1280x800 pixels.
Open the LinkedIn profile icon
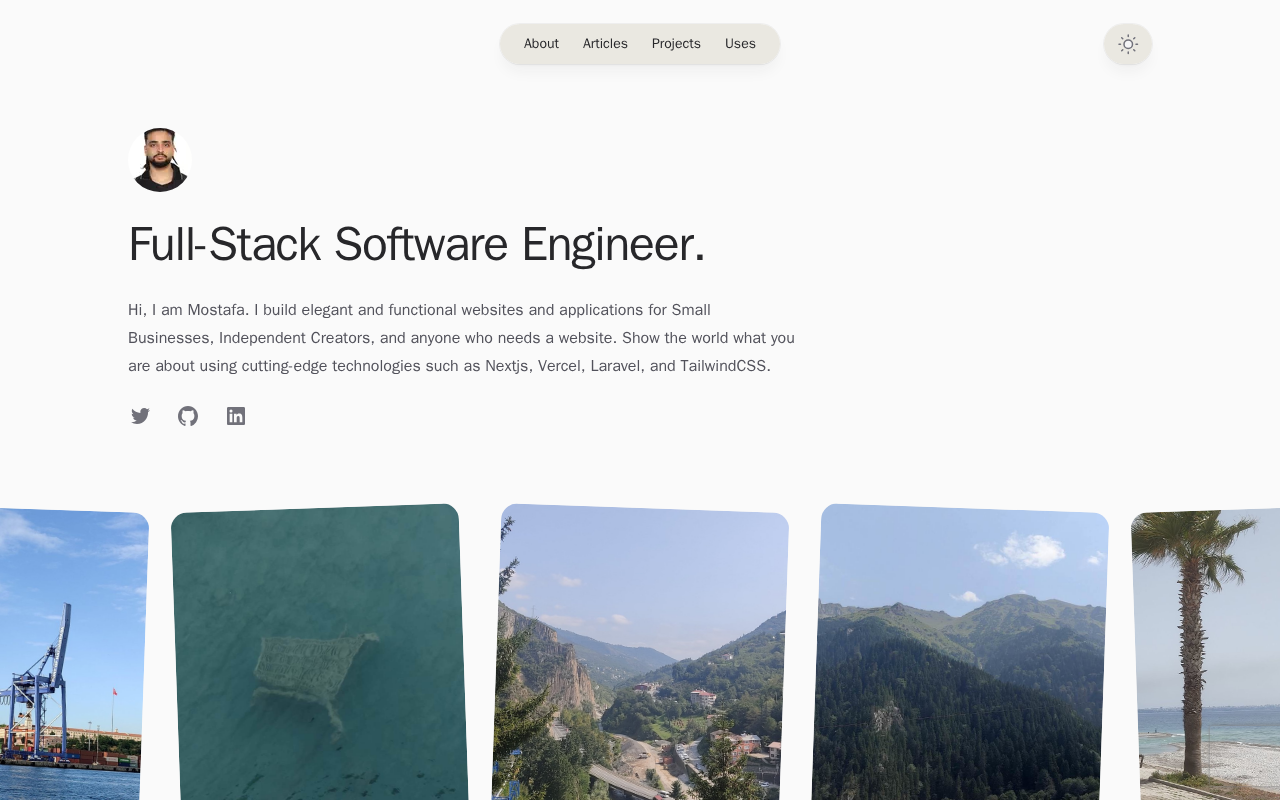[x=236, y=416]
